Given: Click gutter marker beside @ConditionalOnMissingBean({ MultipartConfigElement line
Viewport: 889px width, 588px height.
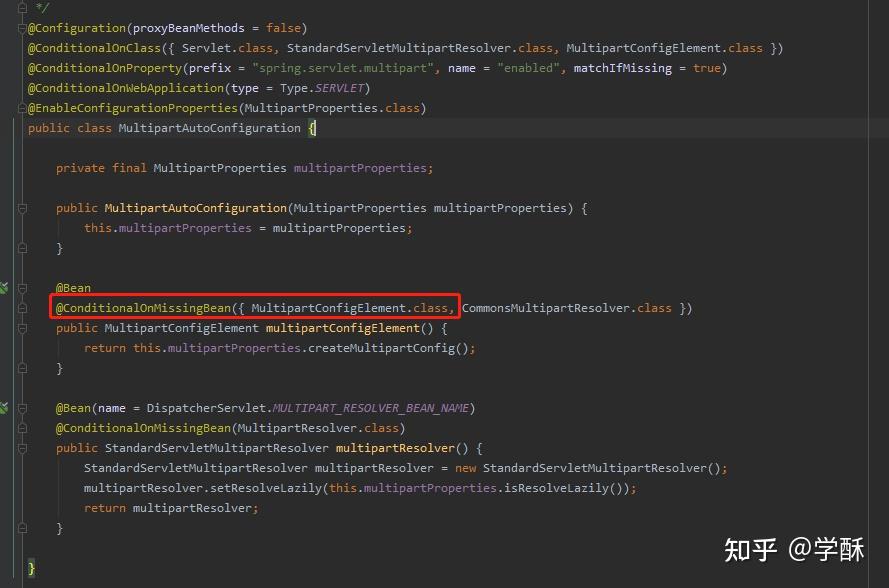Looking at the screenshot, I should (22, 308).
